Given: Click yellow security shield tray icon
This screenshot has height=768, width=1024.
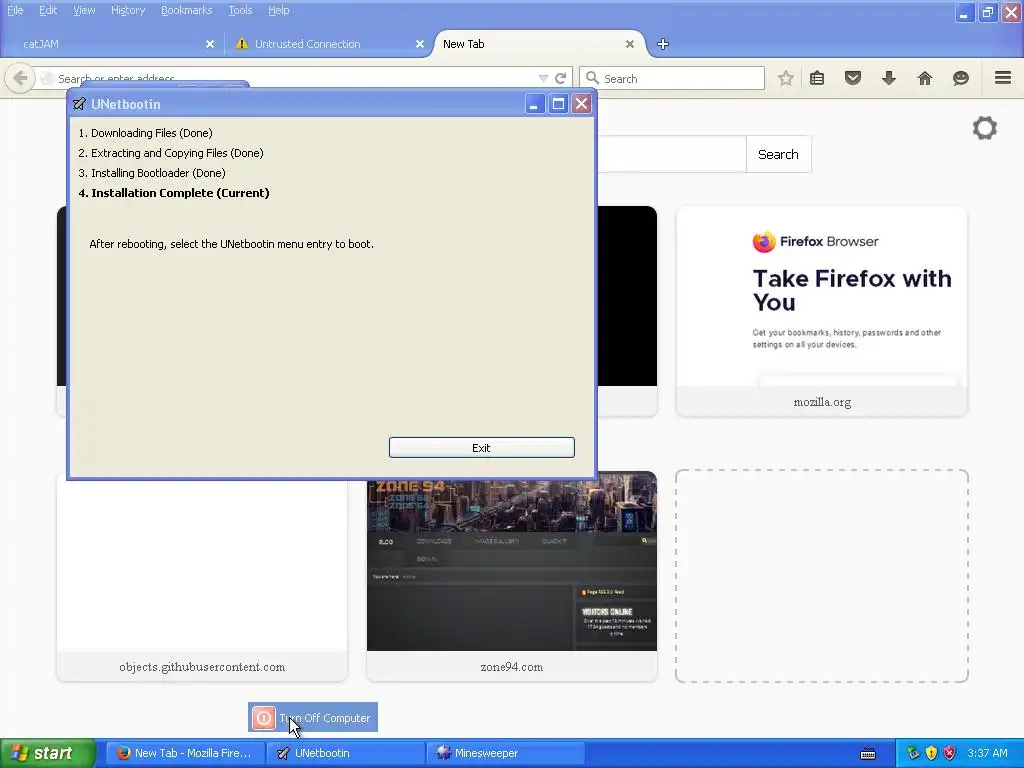Looking at the screenshot, I should pyautogui.click(x=931, y=753).
